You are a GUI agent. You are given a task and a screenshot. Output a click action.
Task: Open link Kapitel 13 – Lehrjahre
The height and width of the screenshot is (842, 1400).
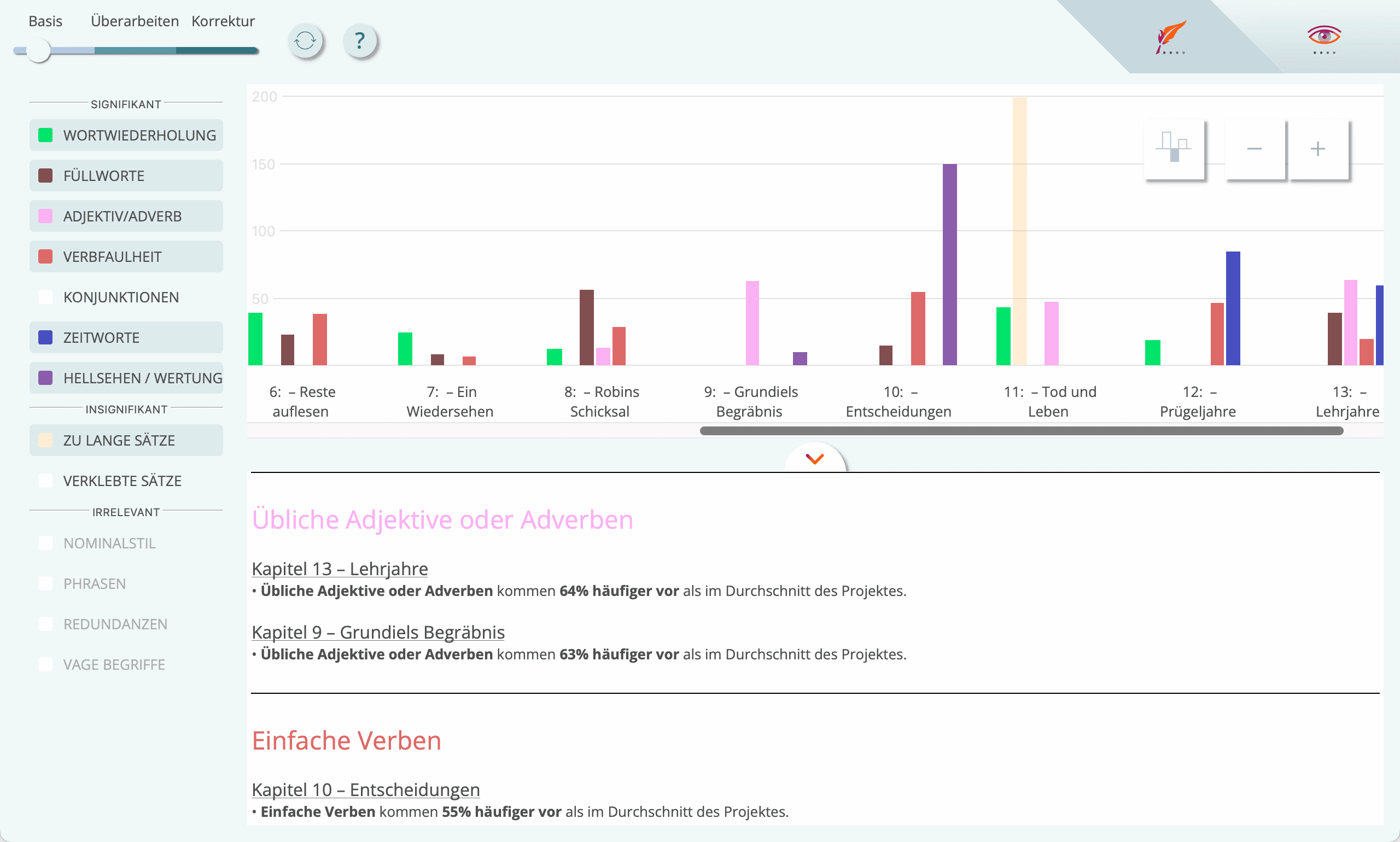[x=340, y=569]
